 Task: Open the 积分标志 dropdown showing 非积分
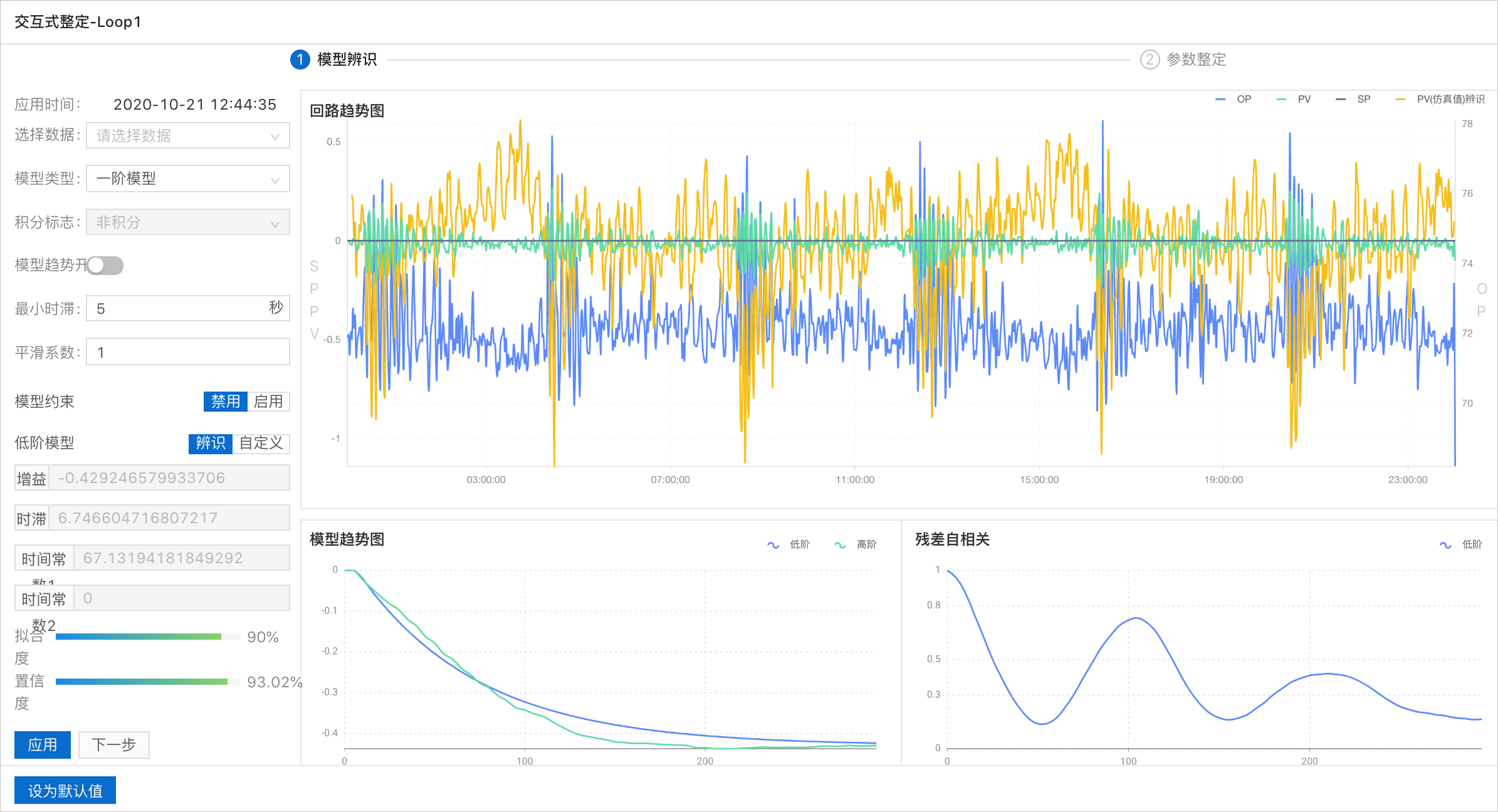[188, 222]
